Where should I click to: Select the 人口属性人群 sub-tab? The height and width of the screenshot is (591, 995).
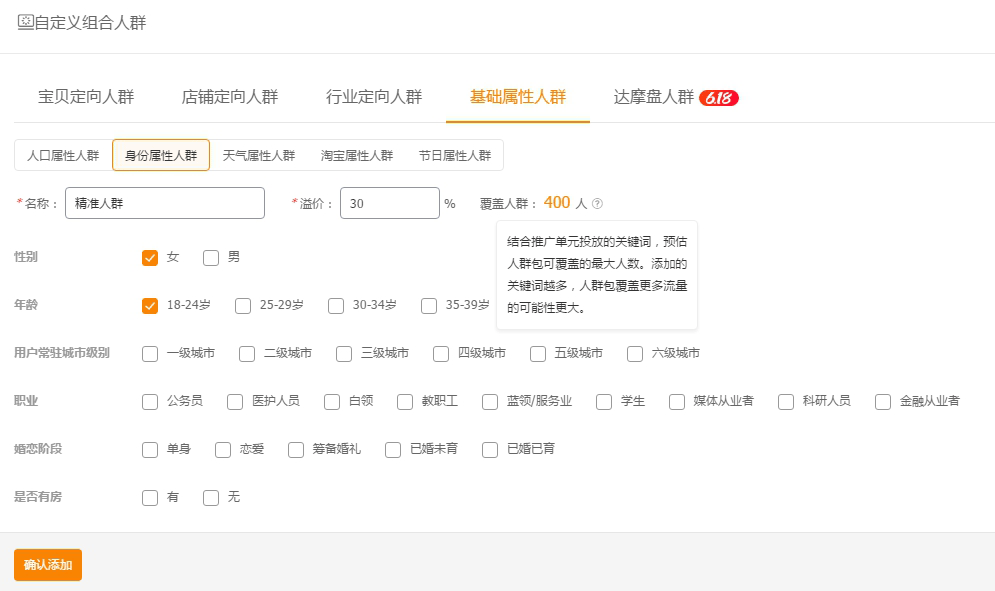click(x=63, y=155)
